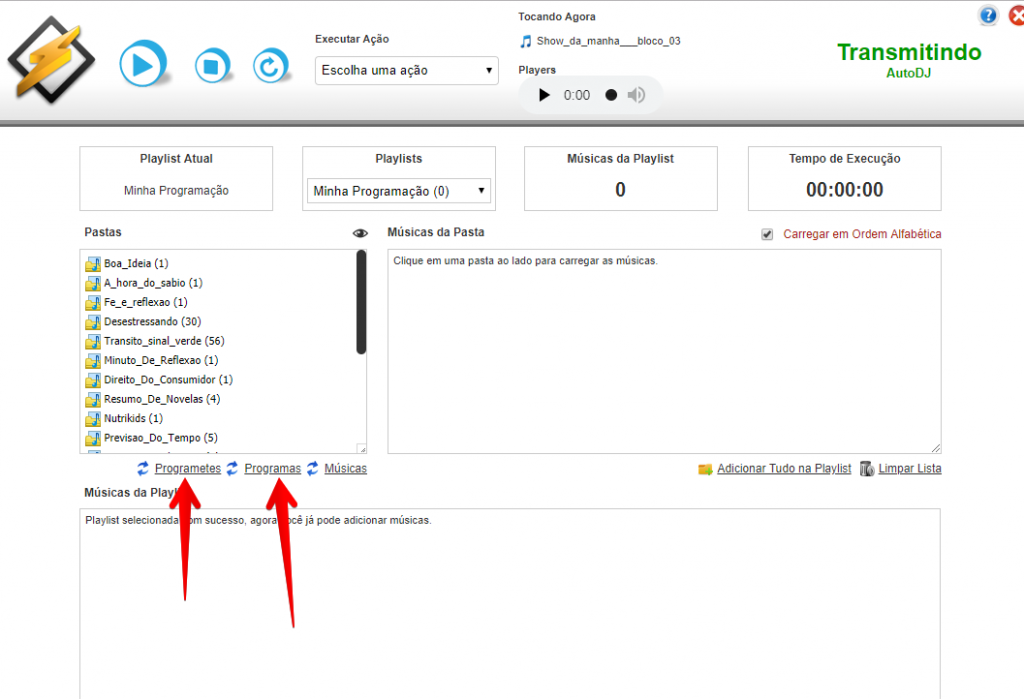Screen dimensions: 1024x699
Task: Click the blue Play broadcast icon
Action: (x=143, y=63)
